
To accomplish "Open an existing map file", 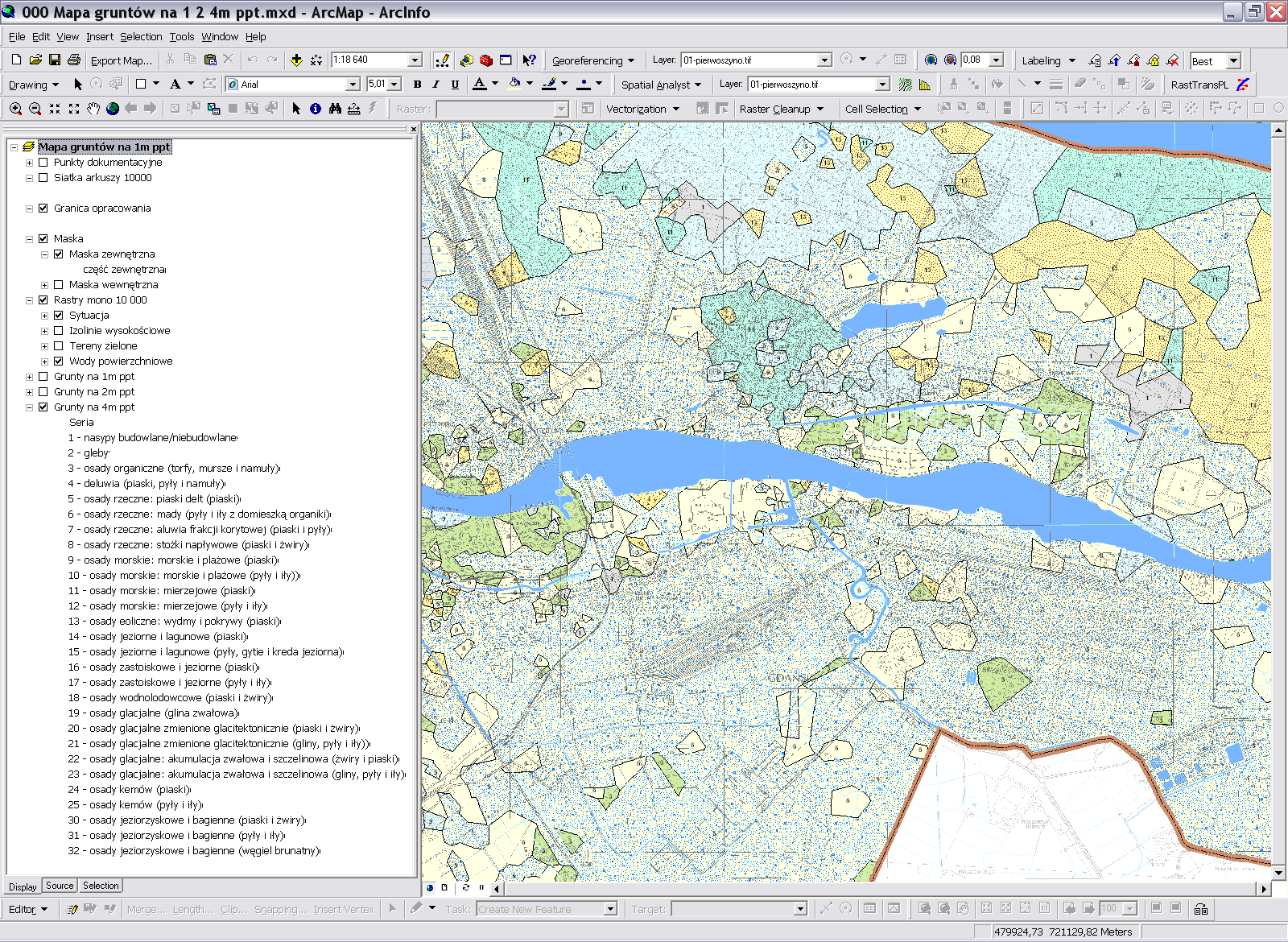I will click(35, 60).
